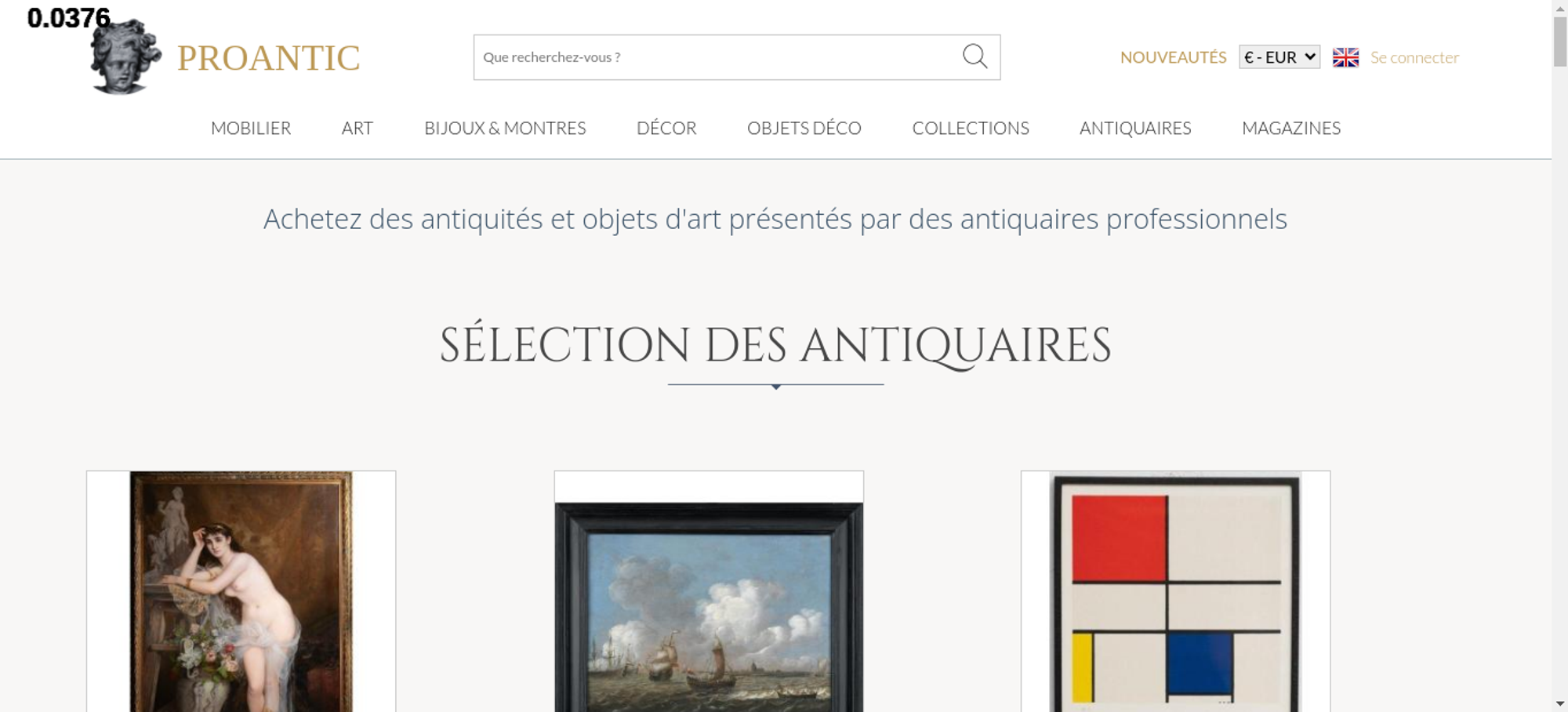Click Se connecter login link
This screenshot has width=1568, height=712.
point(1414,57)
